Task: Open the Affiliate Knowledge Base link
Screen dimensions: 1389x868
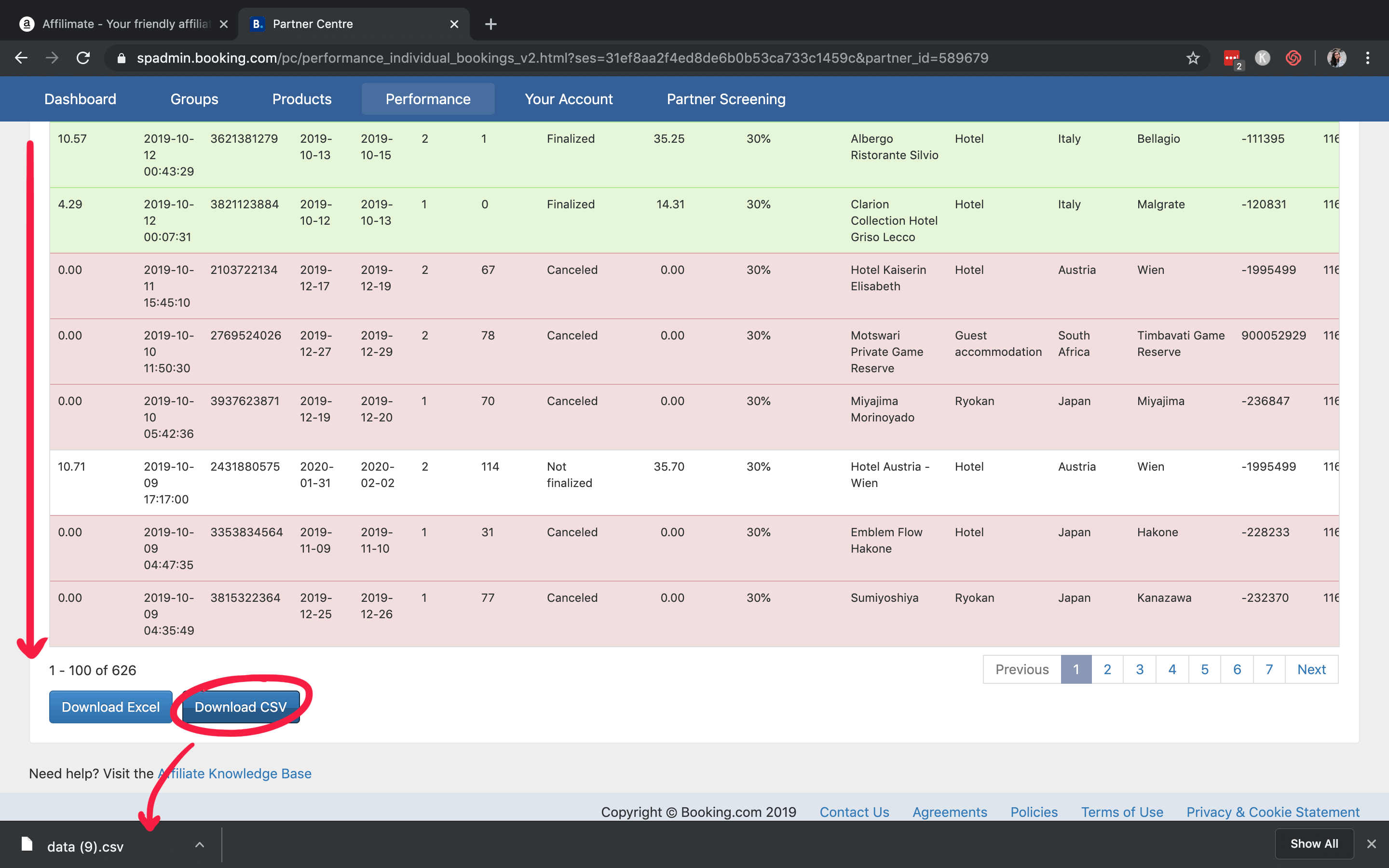Action: click(235, 773)
